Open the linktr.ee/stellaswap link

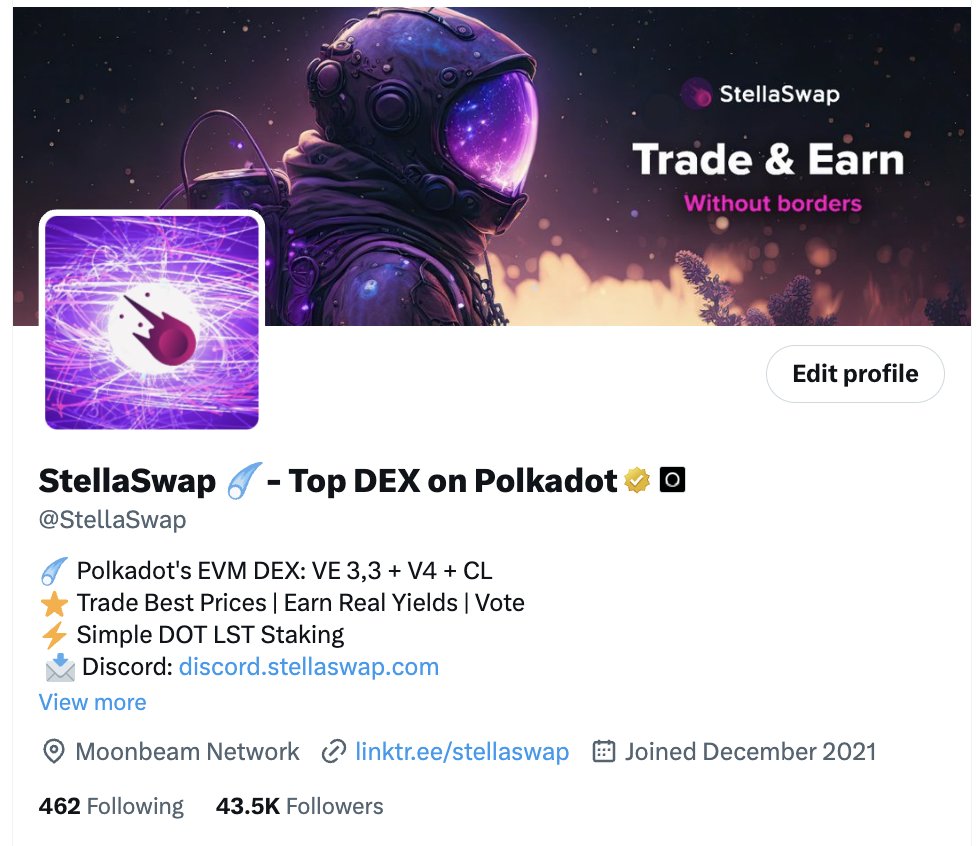pos(462,751)
